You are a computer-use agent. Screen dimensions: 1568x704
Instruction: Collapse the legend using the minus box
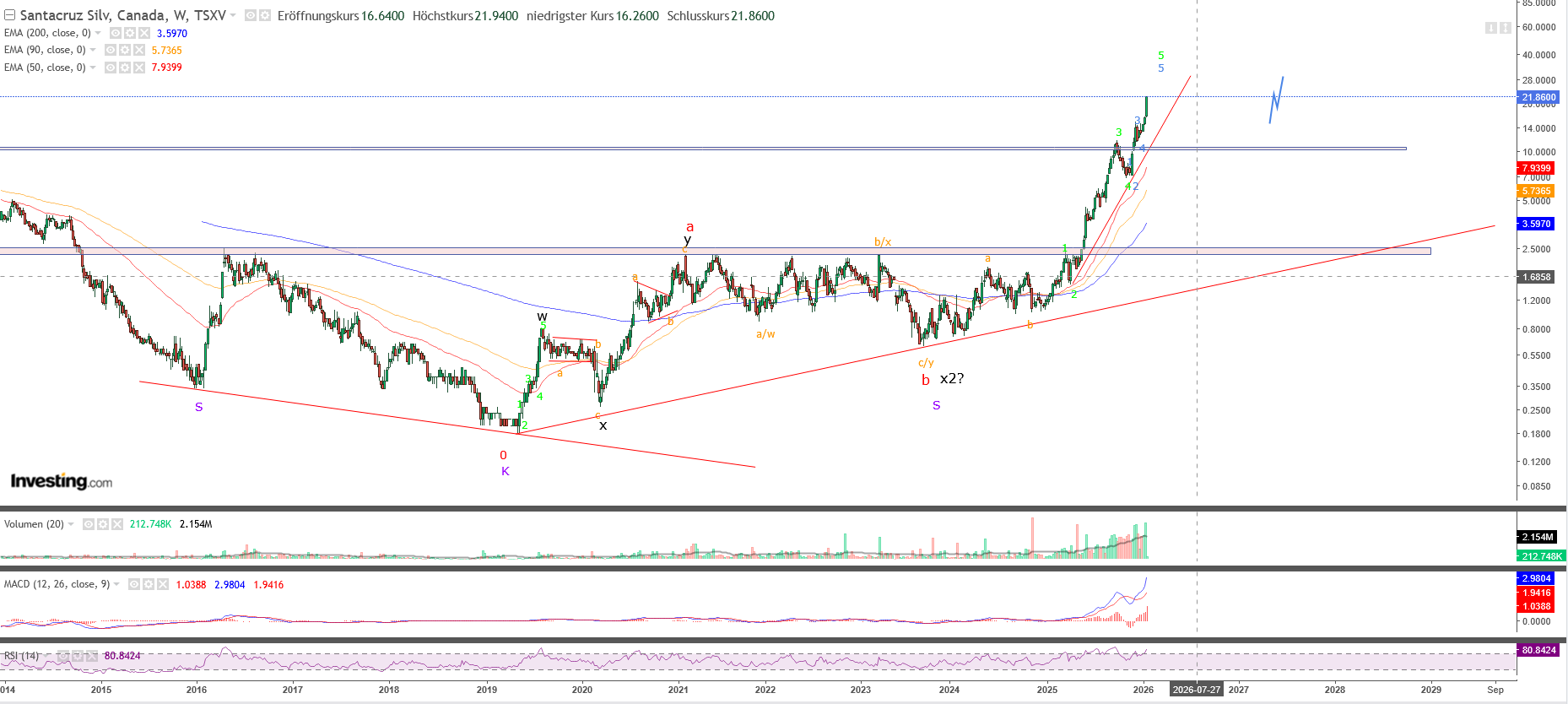coord(9,15)
